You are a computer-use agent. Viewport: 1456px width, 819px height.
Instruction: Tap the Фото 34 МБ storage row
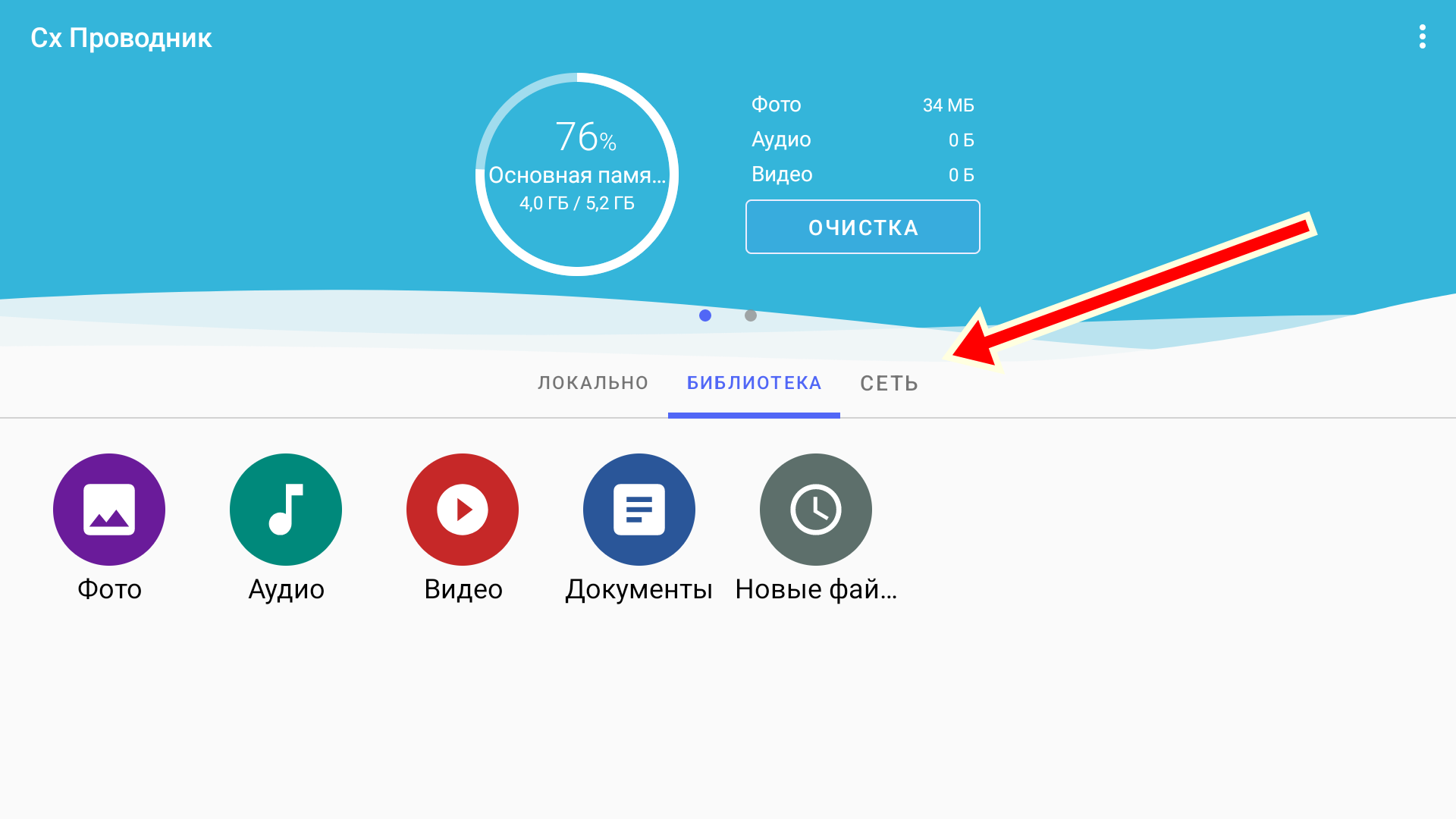862,105
